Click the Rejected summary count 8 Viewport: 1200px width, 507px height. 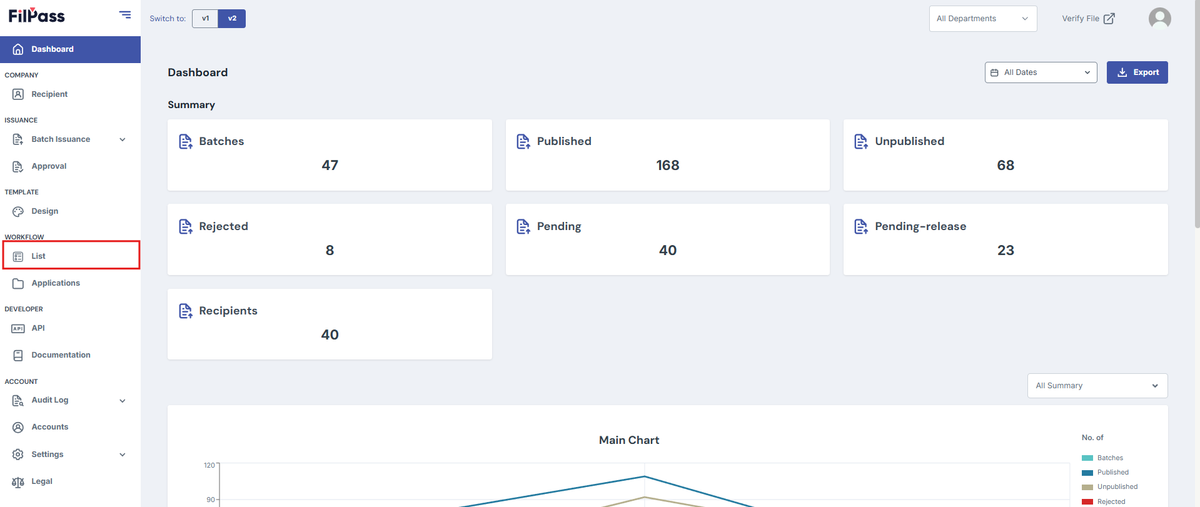(x=330, y=251)
